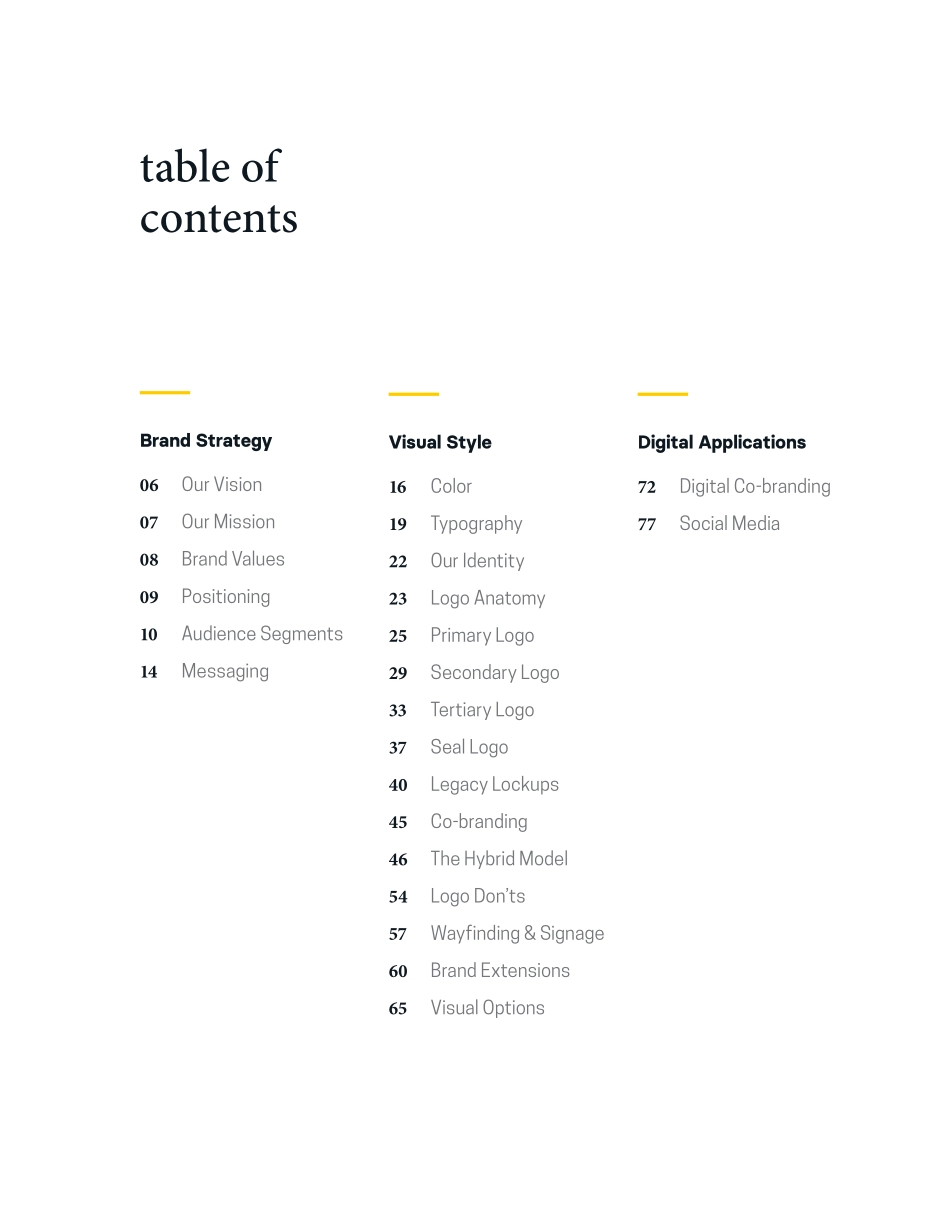The width and height of the screenshot is (950, 1230).
Task: Open the Visual Options entry
Action: [x=487, y=1008]
